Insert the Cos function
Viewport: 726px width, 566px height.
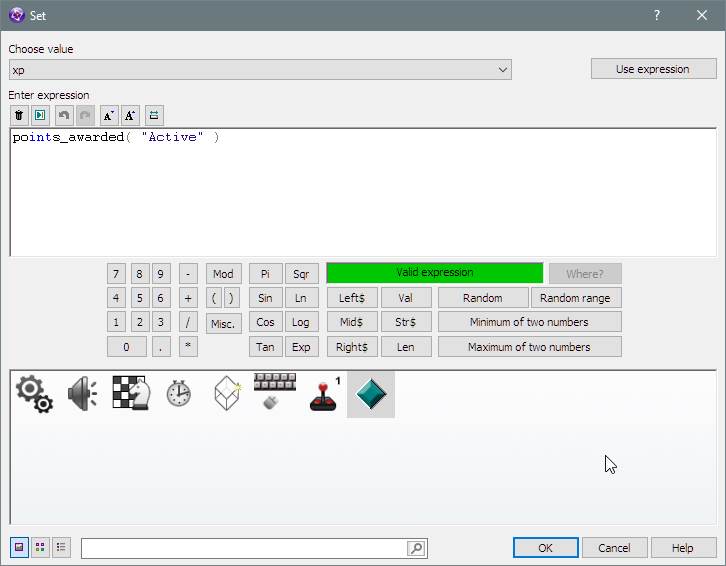[x=265, y=322]
